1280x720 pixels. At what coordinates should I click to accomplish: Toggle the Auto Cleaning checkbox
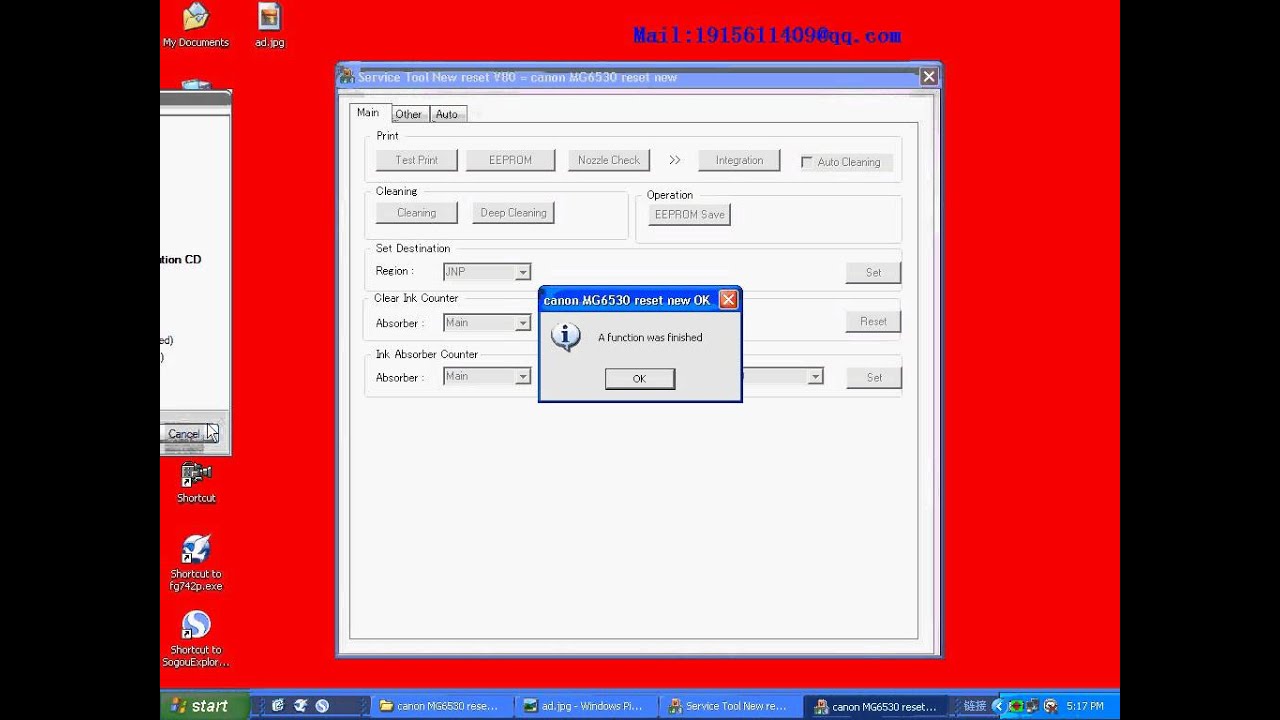[x=807, y=162]
